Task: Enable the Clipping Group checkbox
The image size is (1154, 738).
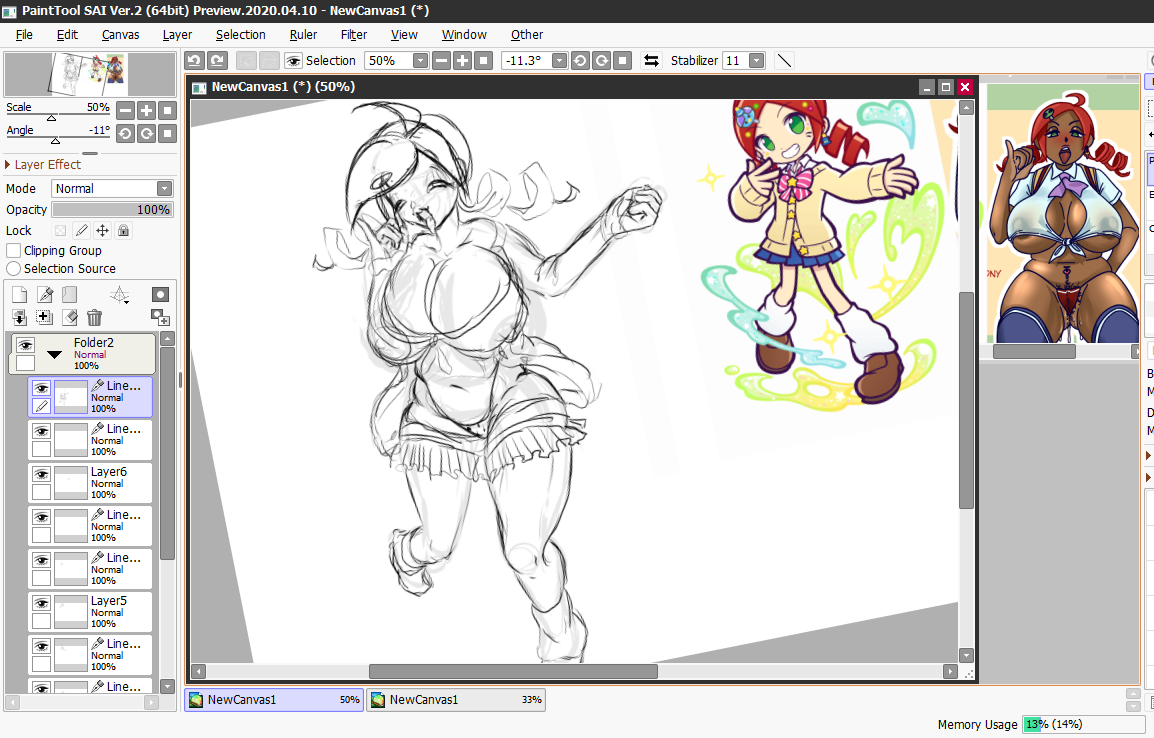Action: pyautogui.click(x=13, y=250)
